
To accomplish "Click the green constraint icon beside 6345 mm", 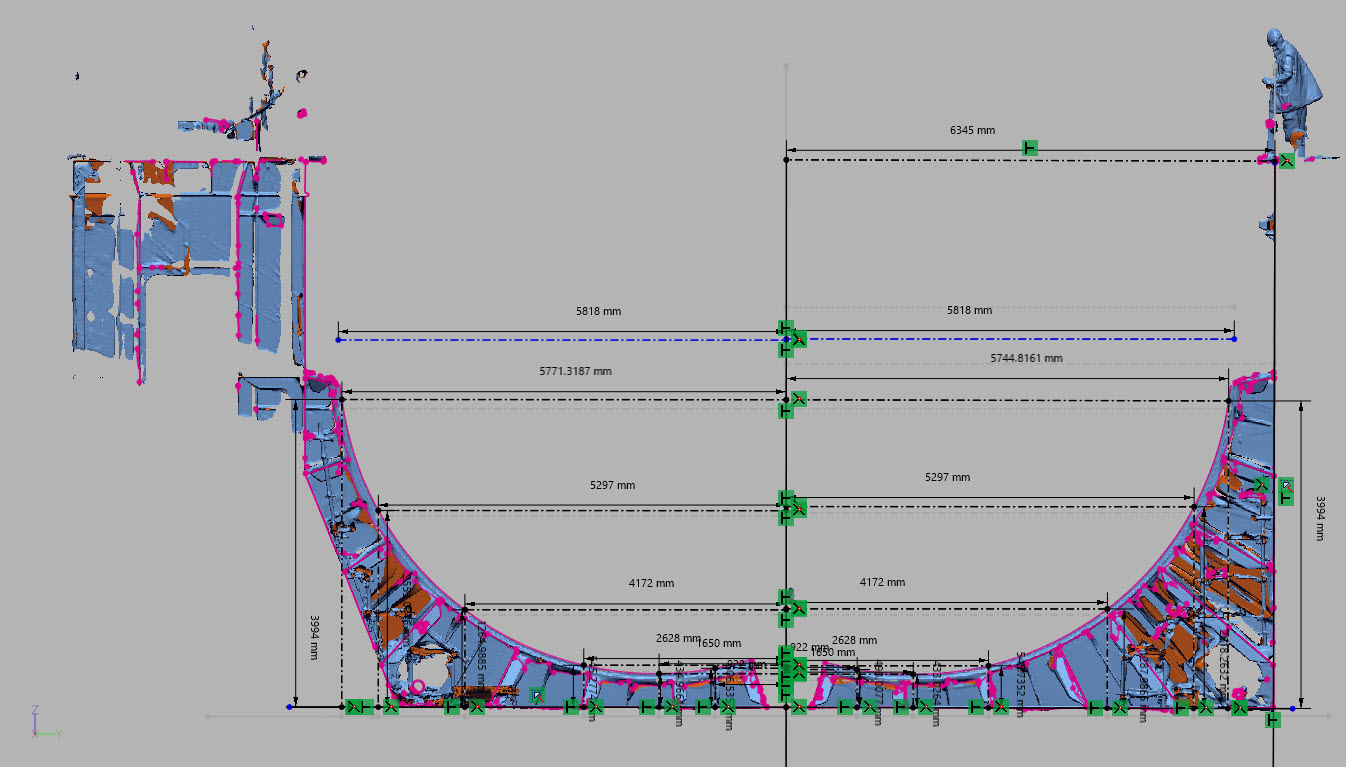I will point(1030,148).
